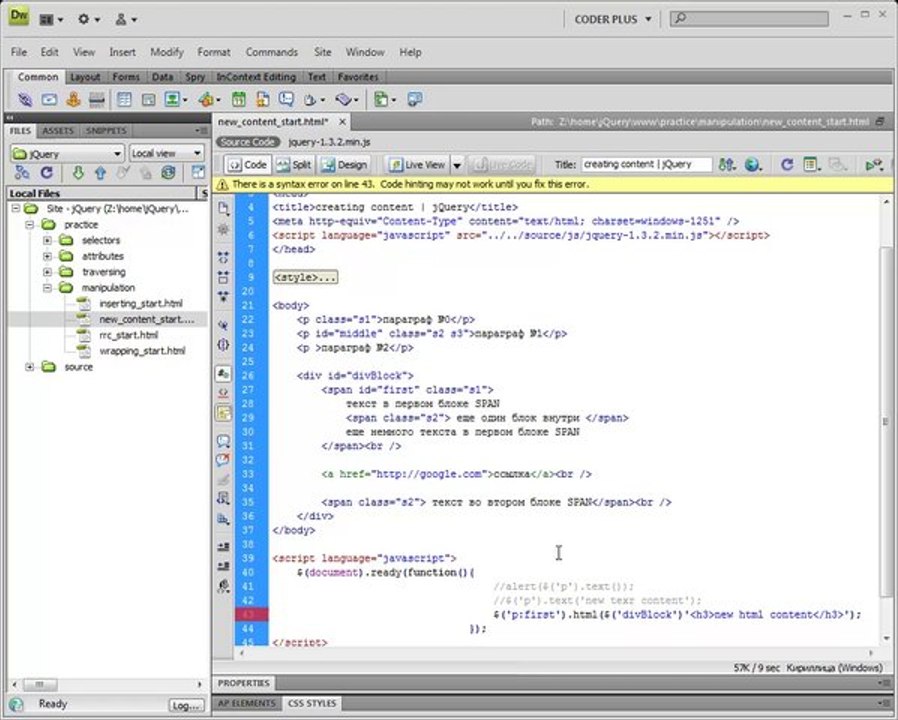Insert a Named Anchor

73,100
